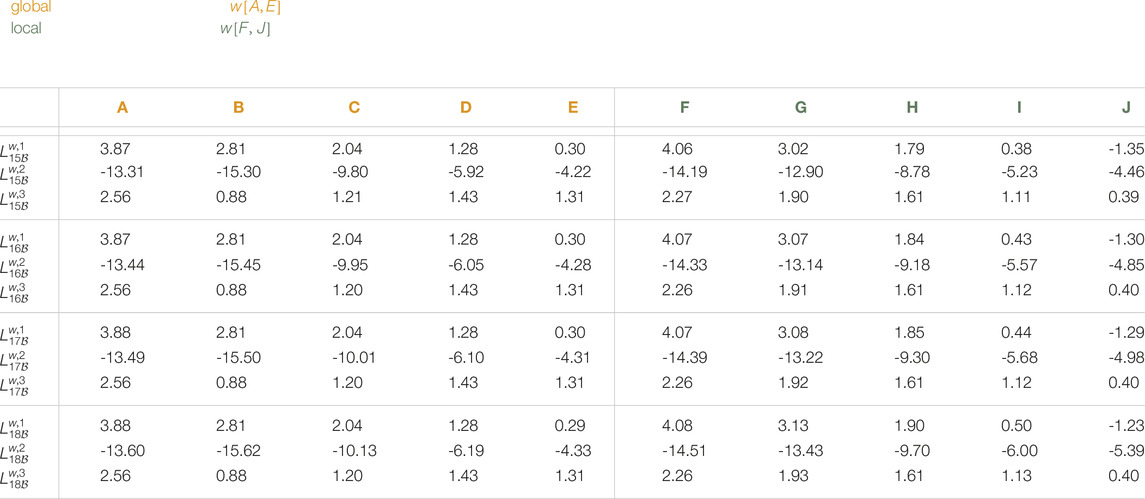Select the w[F, J] legend entry
Image resolution: width=1145 pixels, height=499 pixels.
[x=245, y=29]
